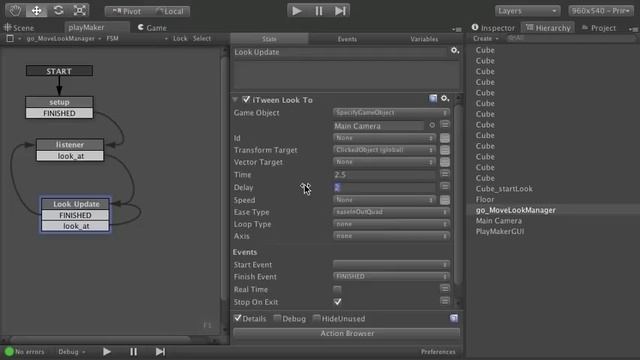The width and height of the screenshot is (640, 360).
Task: Toggle variable button for Id field
Action: pyautogui.click(x=444, y=138)
